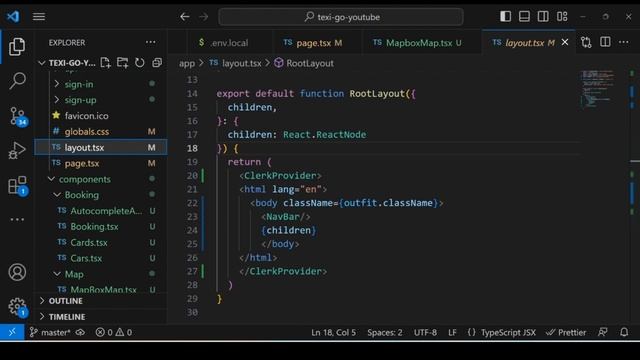Image resolution: width=640 pixels, height=360 pixels.
Task: Click the texi-go-youtube command search box
Action: [x=341, y=17]
